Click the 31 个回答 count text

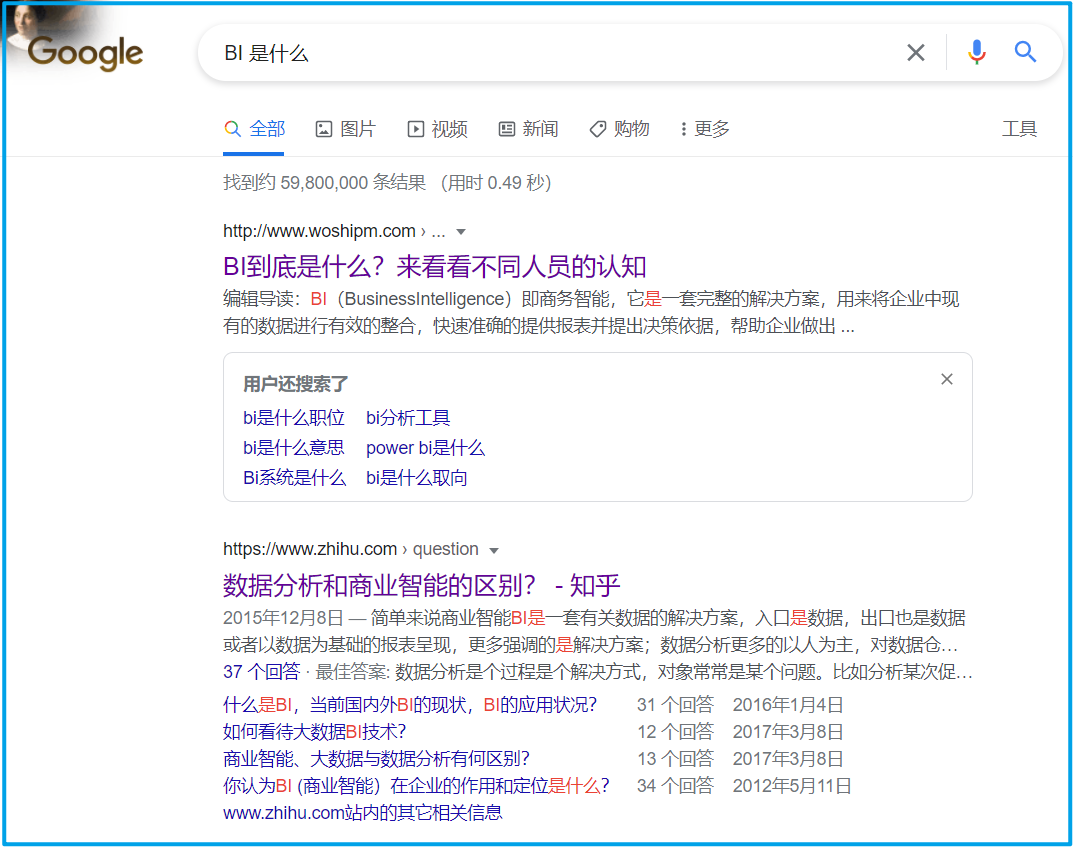[x=675, y=704]
